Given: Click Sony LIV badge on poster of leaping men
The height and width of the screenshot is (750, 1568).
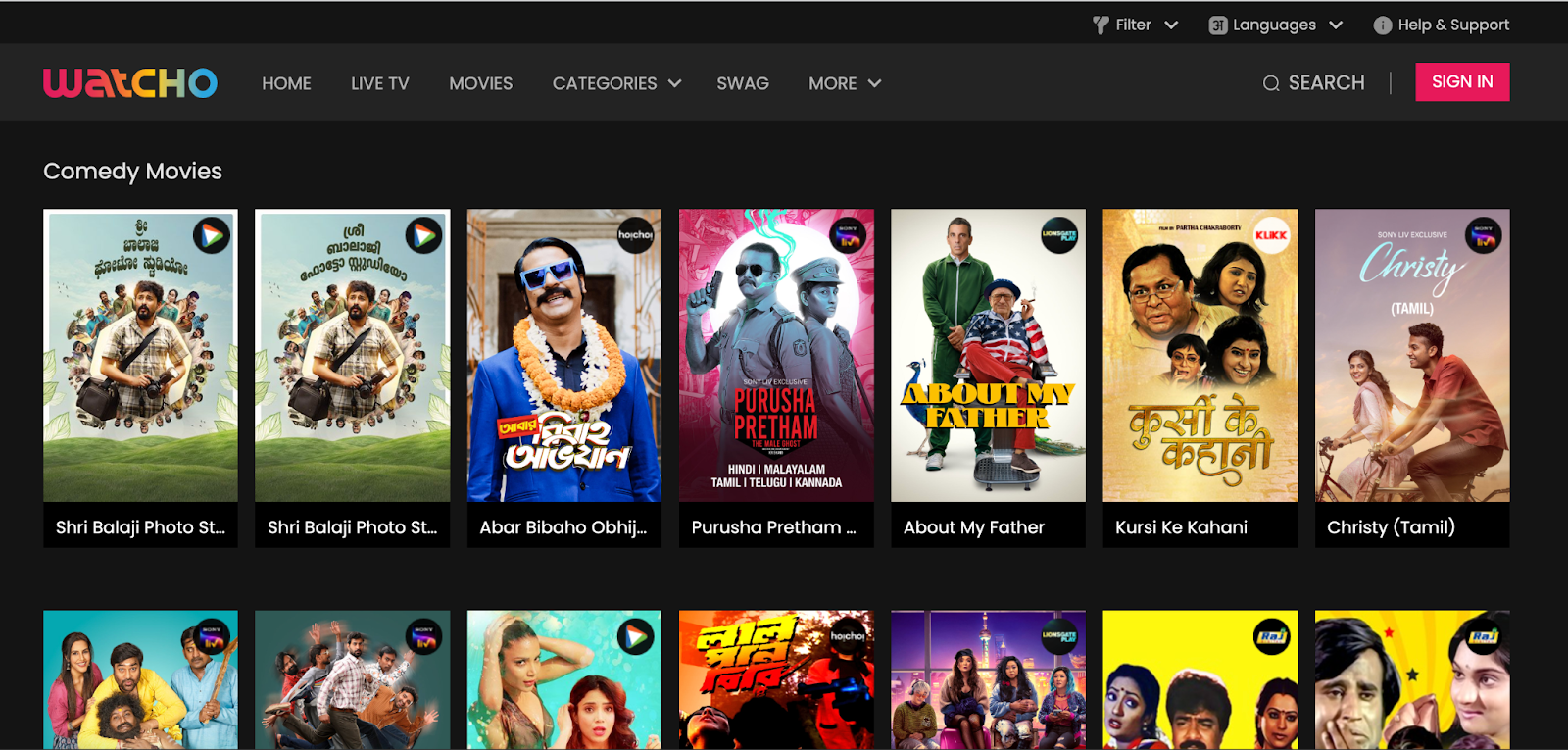Looking at the screenshot, I should click(423, 637).
